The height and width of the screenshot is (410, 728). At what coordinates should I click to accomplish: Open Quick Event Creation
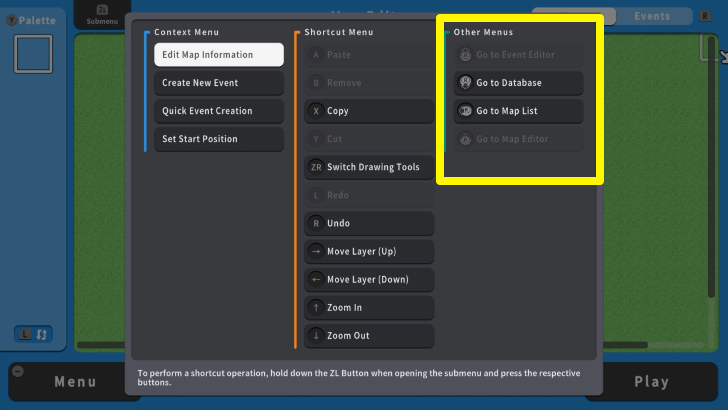click(219, 111)
